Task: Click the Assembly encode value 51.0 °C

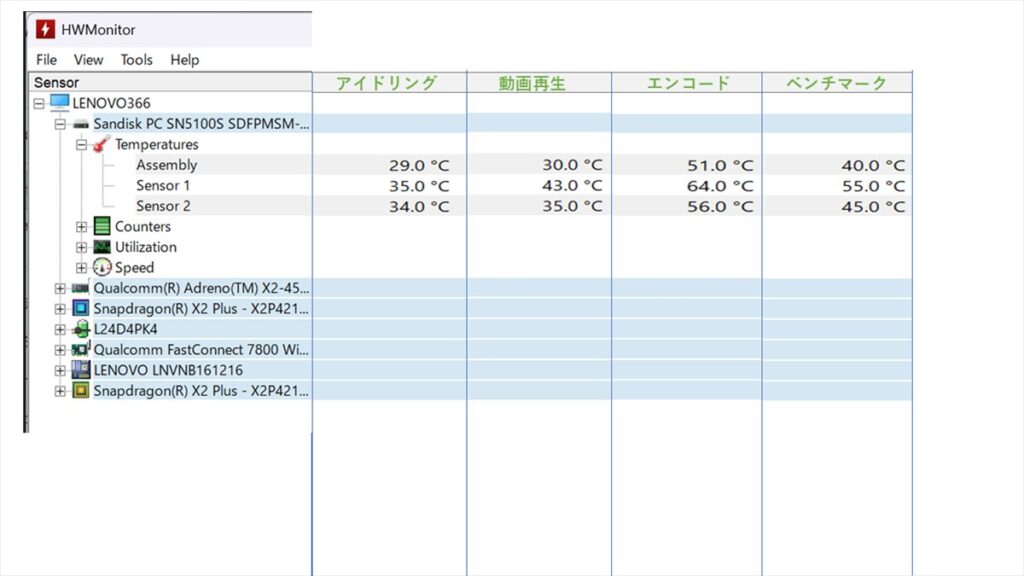Action: click(720, 165)
